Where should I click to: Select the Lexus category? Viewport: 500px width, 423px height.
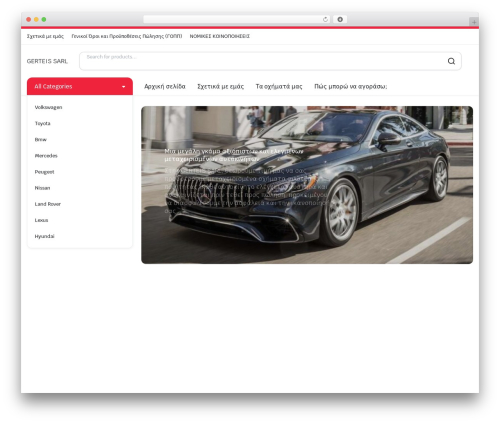(x=41, y=220)
